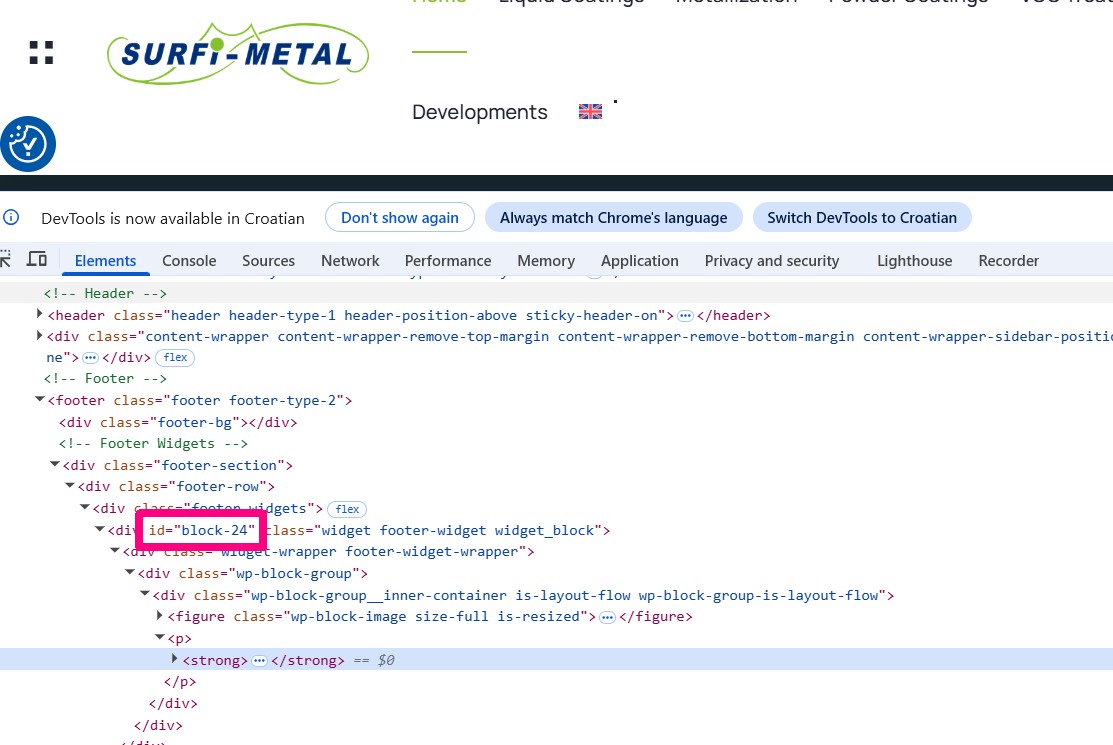Screen dimensions: 1113x745
Task: Activate the inspect element picker icon
Action: click(5, 260)
